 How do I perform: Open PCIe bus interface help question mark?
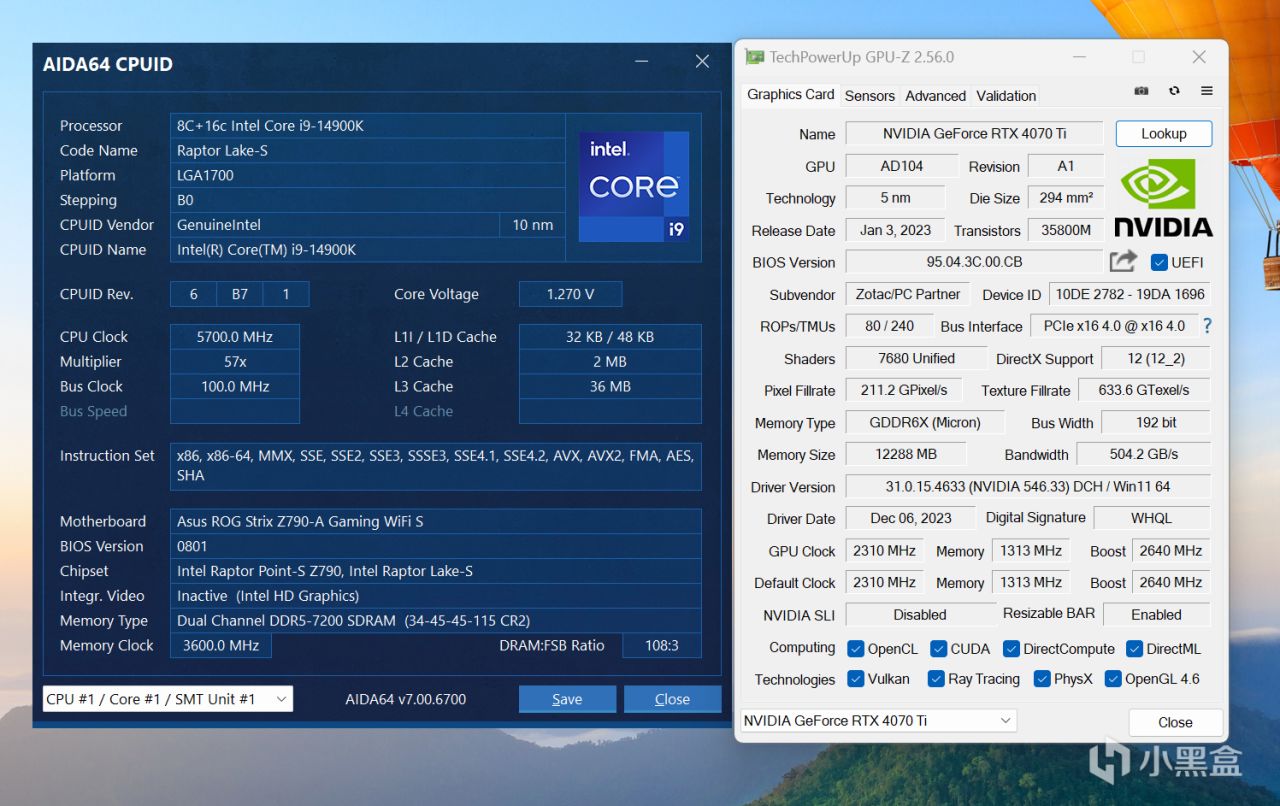pyautogui.click(x=1207, y=325)
